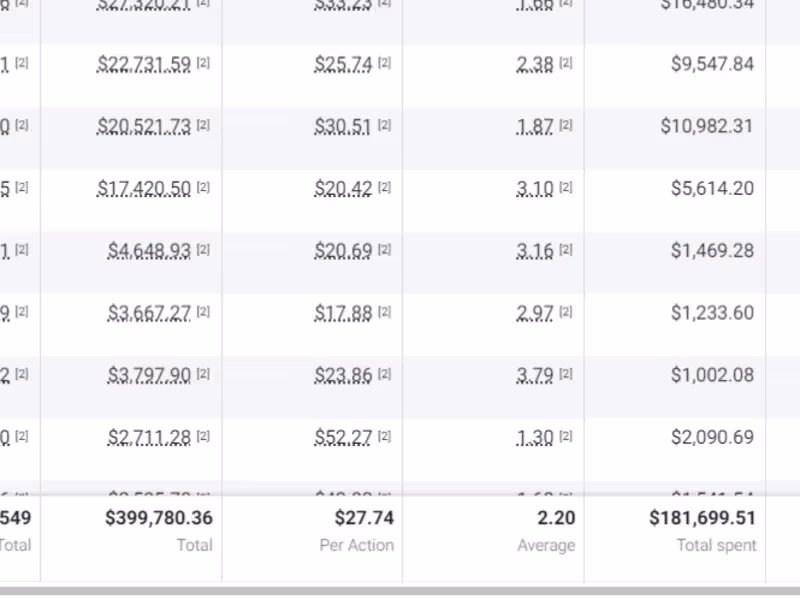Click the $181,699.51 Total spent summary
The image size is (800, 600).
(702, 518)
